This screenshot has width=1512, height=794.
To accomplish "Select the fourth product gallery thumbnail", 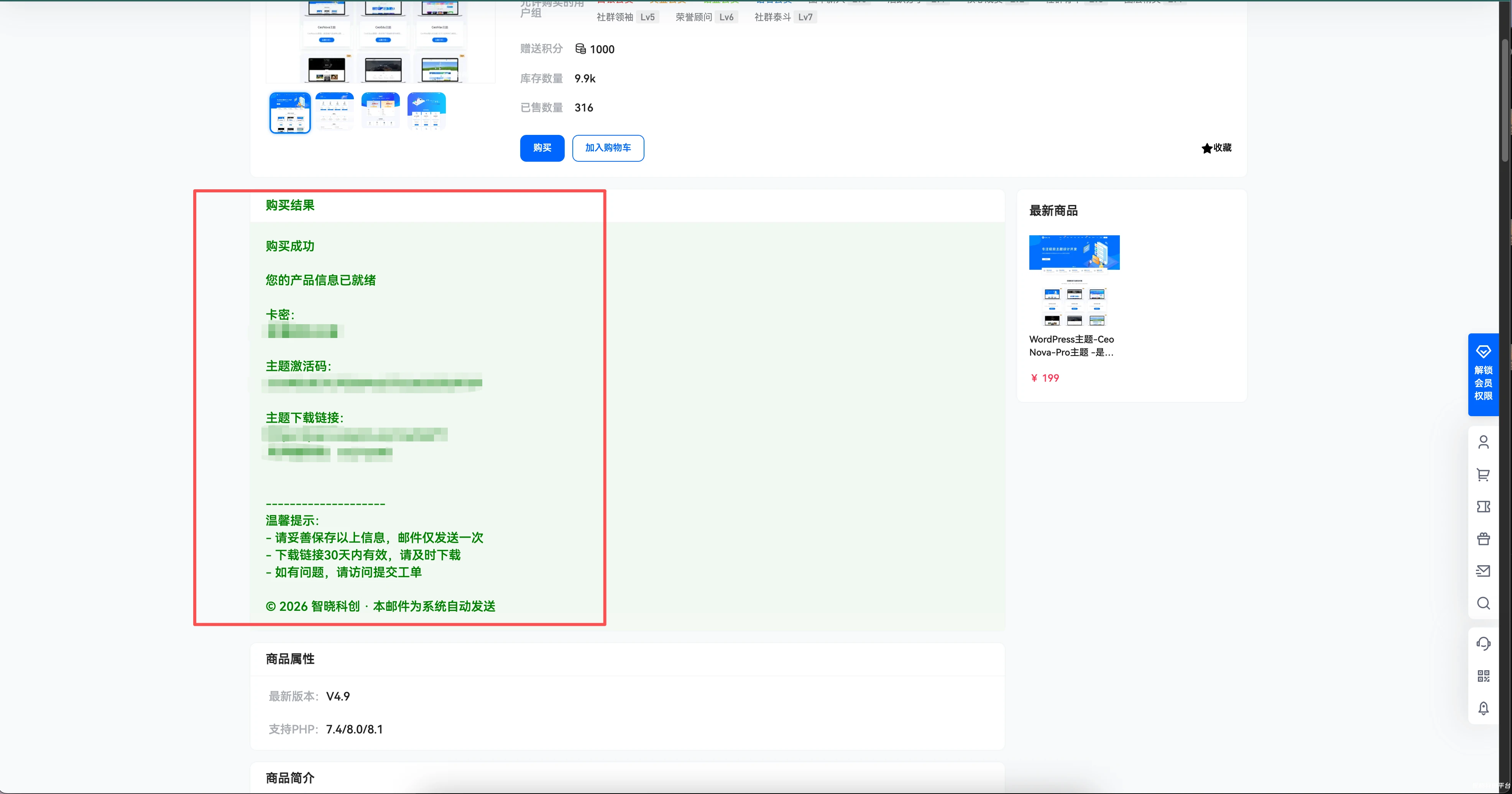I will point(426,110).
